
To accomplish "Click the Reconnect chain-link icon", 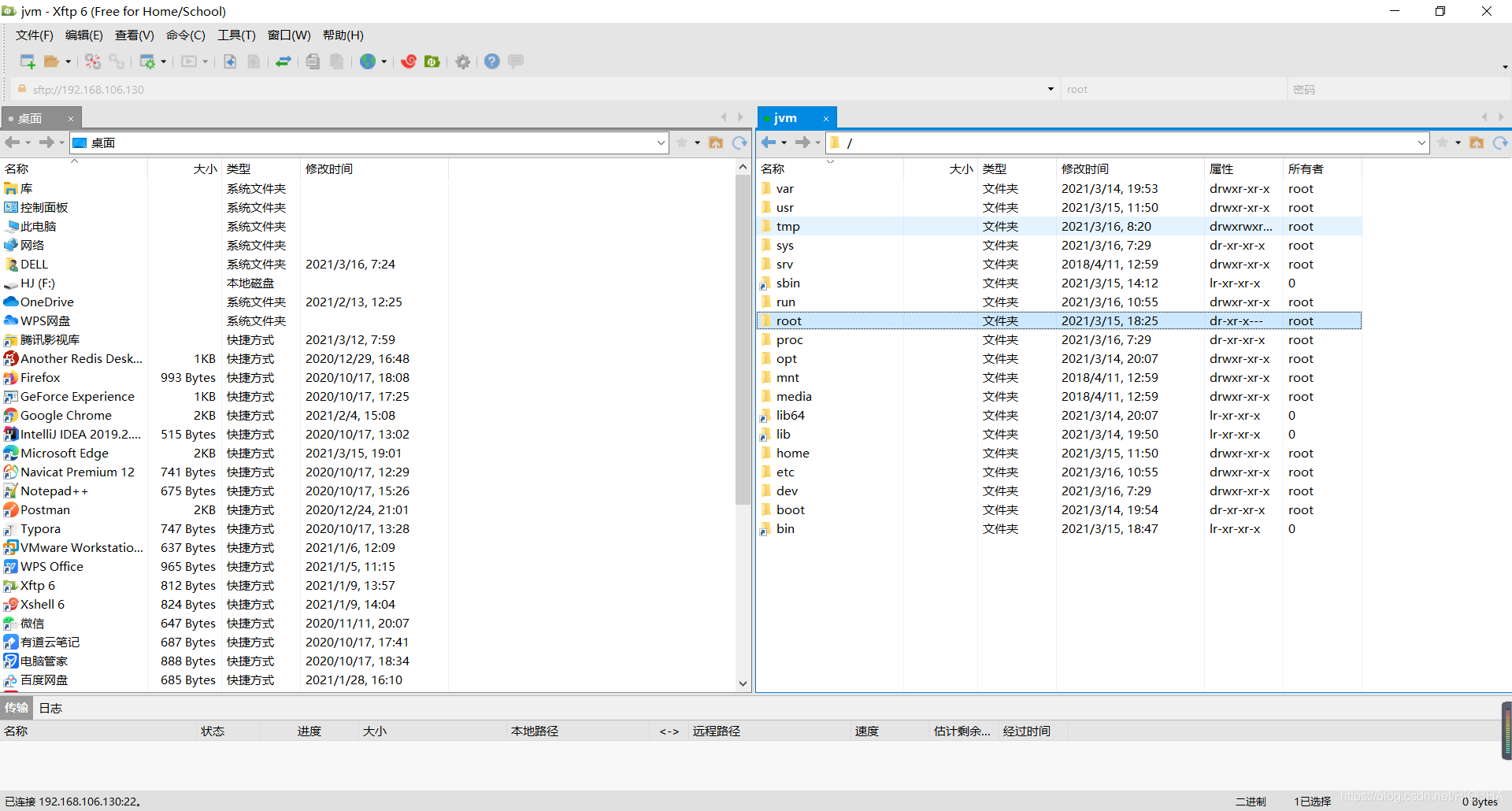I will click(x=117, y=61).
